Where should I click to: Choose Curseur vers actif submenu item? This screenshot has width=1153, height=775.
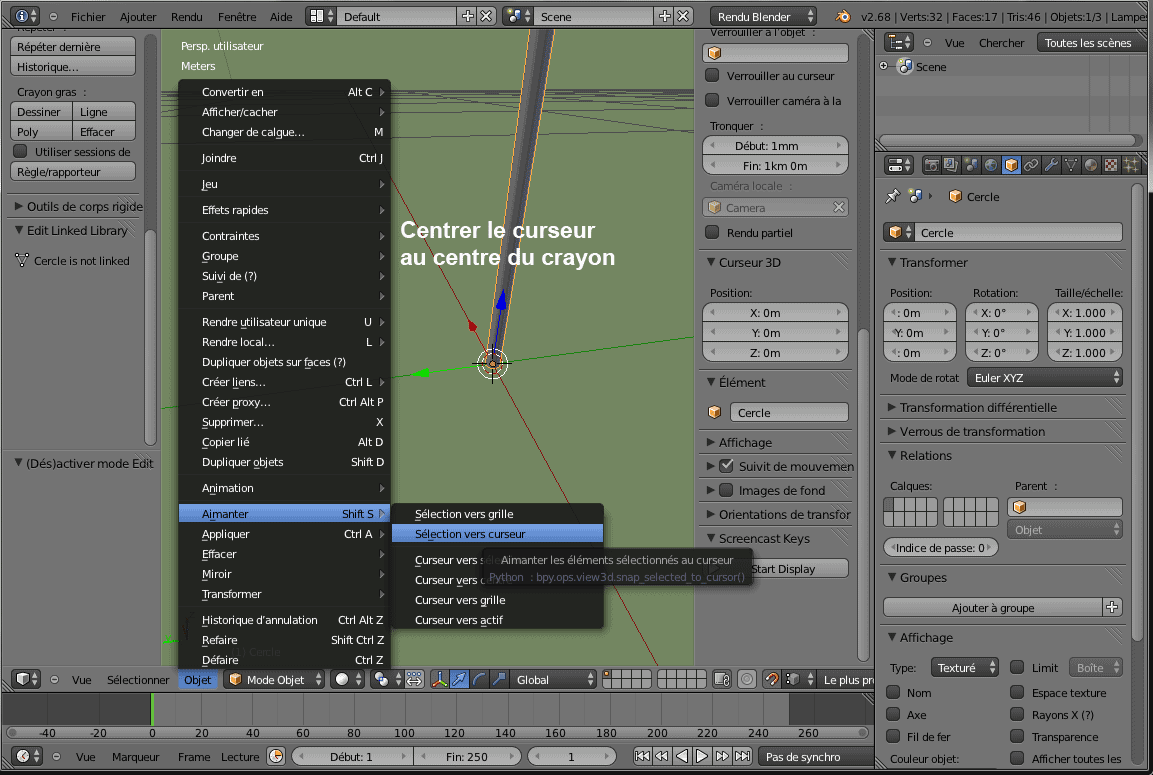(x=497, y=620)
